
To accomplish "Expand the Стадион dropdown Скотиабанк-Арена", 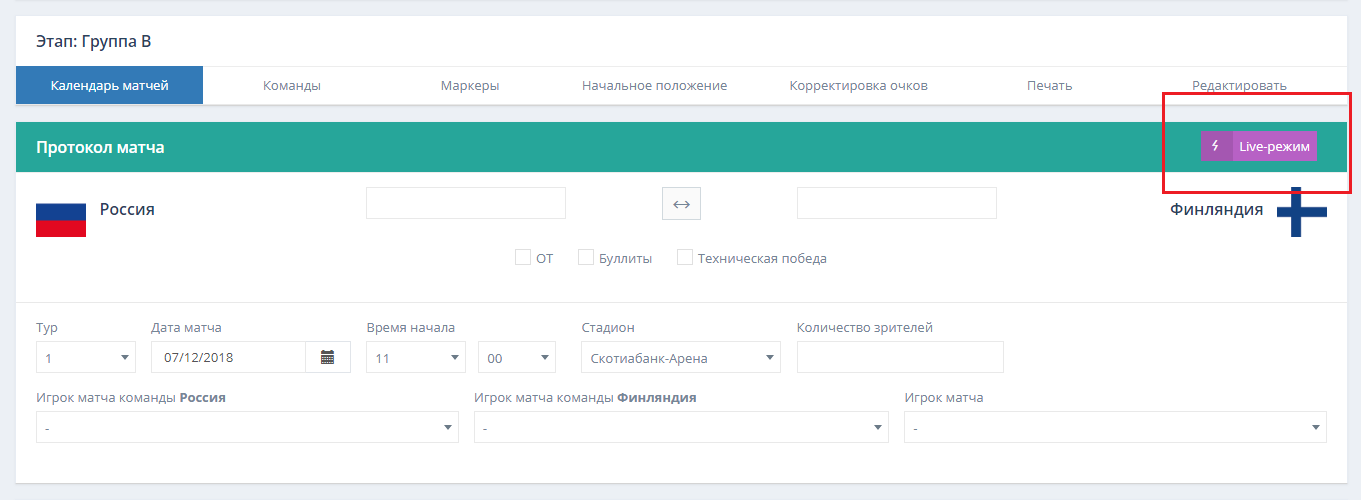I will click(681, 357).
